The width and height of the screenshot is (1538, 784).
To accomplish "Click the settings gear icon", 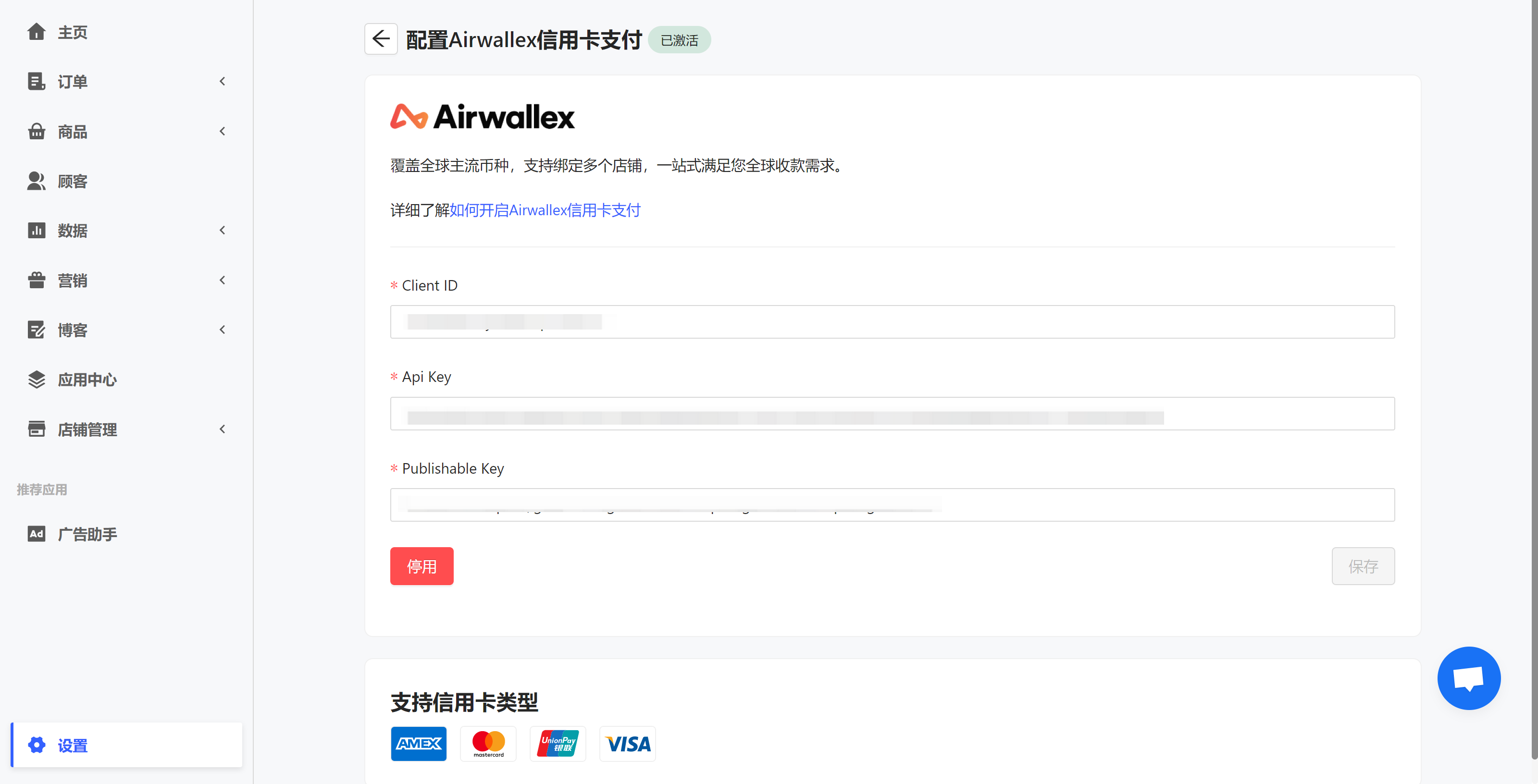I will (x=37, y=745).
